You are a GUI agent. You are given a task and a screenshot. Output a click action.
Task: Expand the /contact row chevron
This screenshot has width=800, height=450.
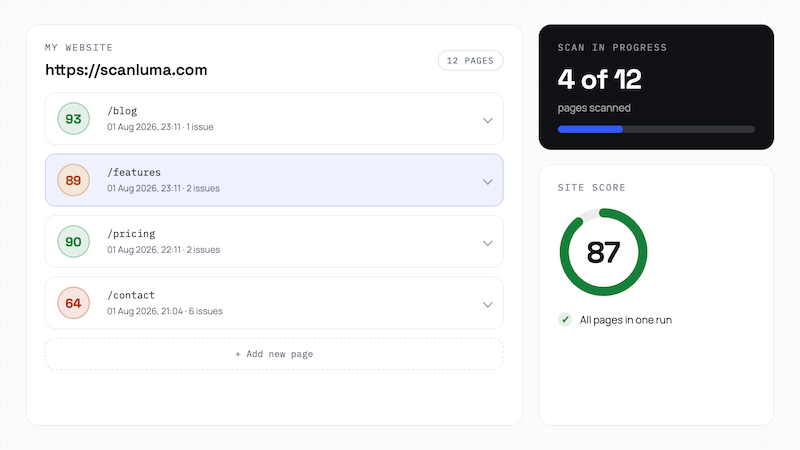coord(488,305)
